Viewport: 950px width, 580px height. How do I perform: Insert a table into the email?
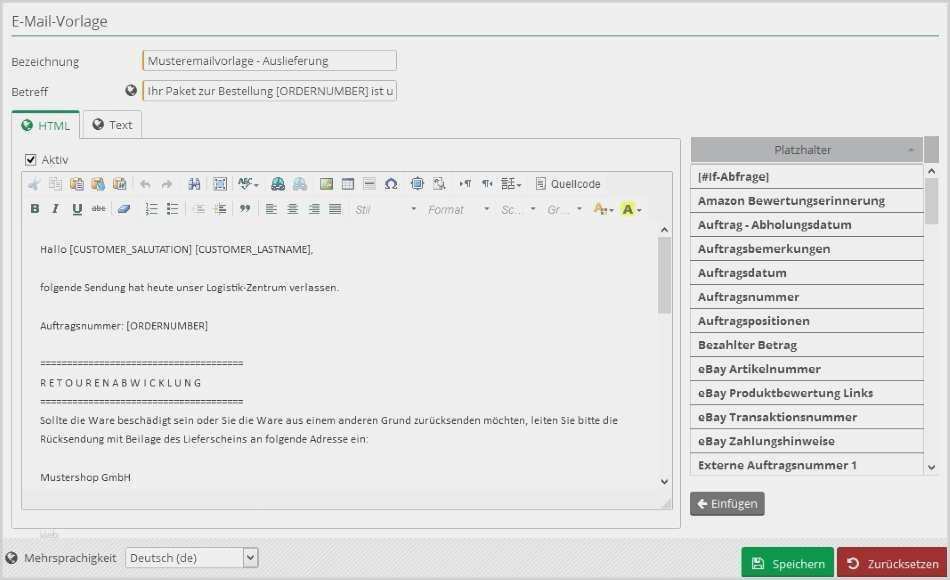pyautogui.click(x=348, y=184)
